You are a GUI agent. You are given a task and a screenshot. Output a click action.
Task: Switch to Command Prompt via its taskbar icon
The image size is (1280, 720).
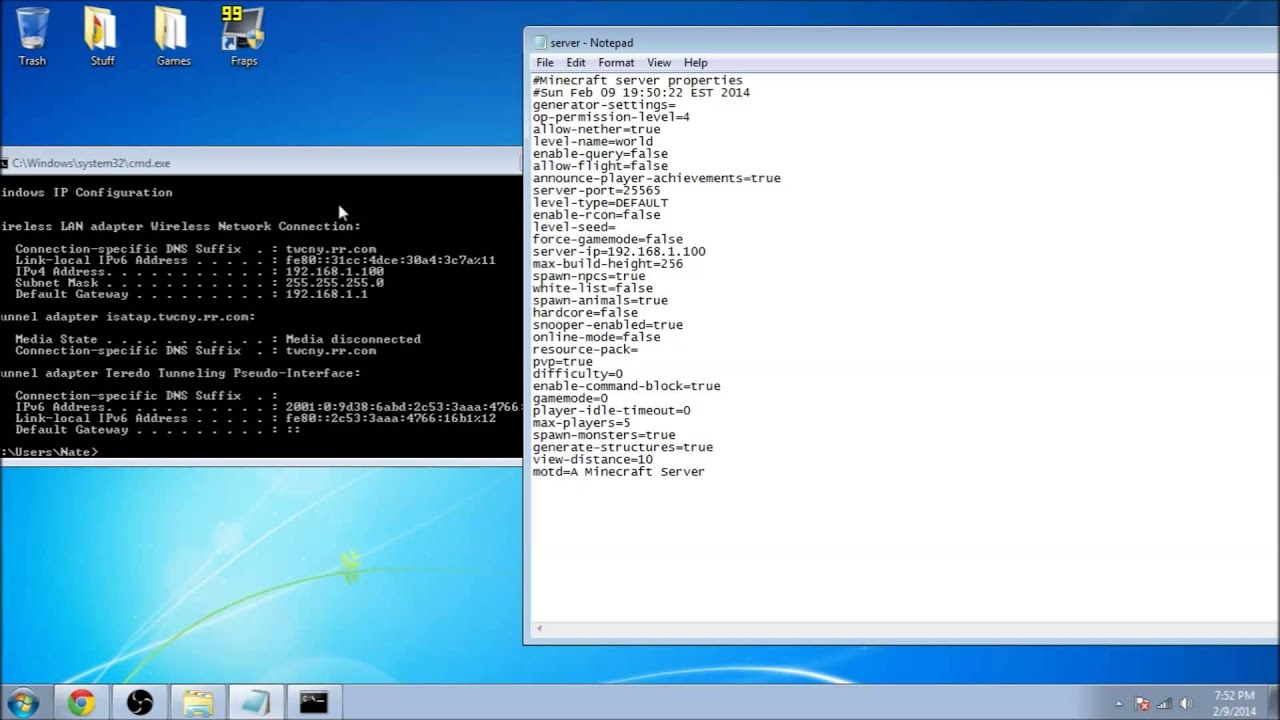[314, 702]
